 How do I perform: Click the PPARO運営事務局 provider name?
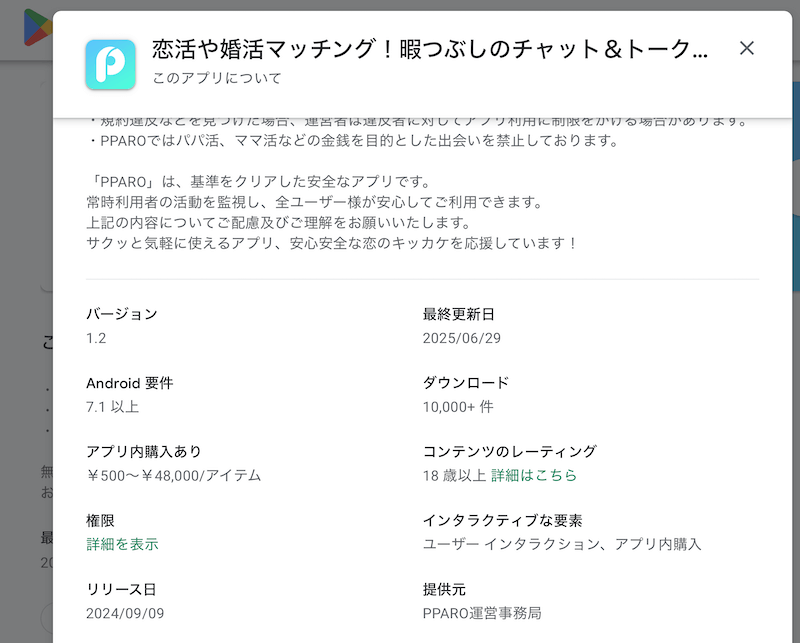point(482,613)
